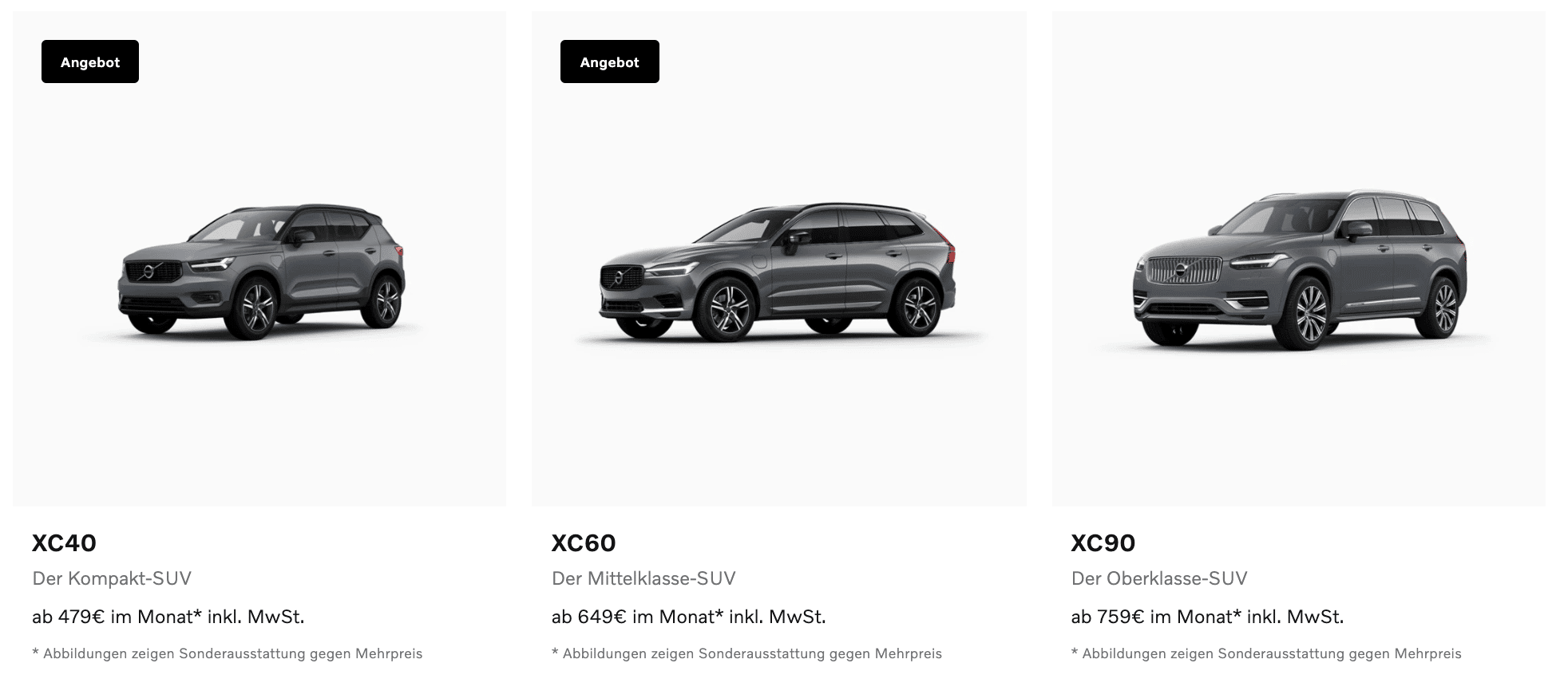Select the 'Der Kompakt-SUV' subtitle
Image resolution: width=1568 pixels, height=687 pixels.
pos(112,578)
